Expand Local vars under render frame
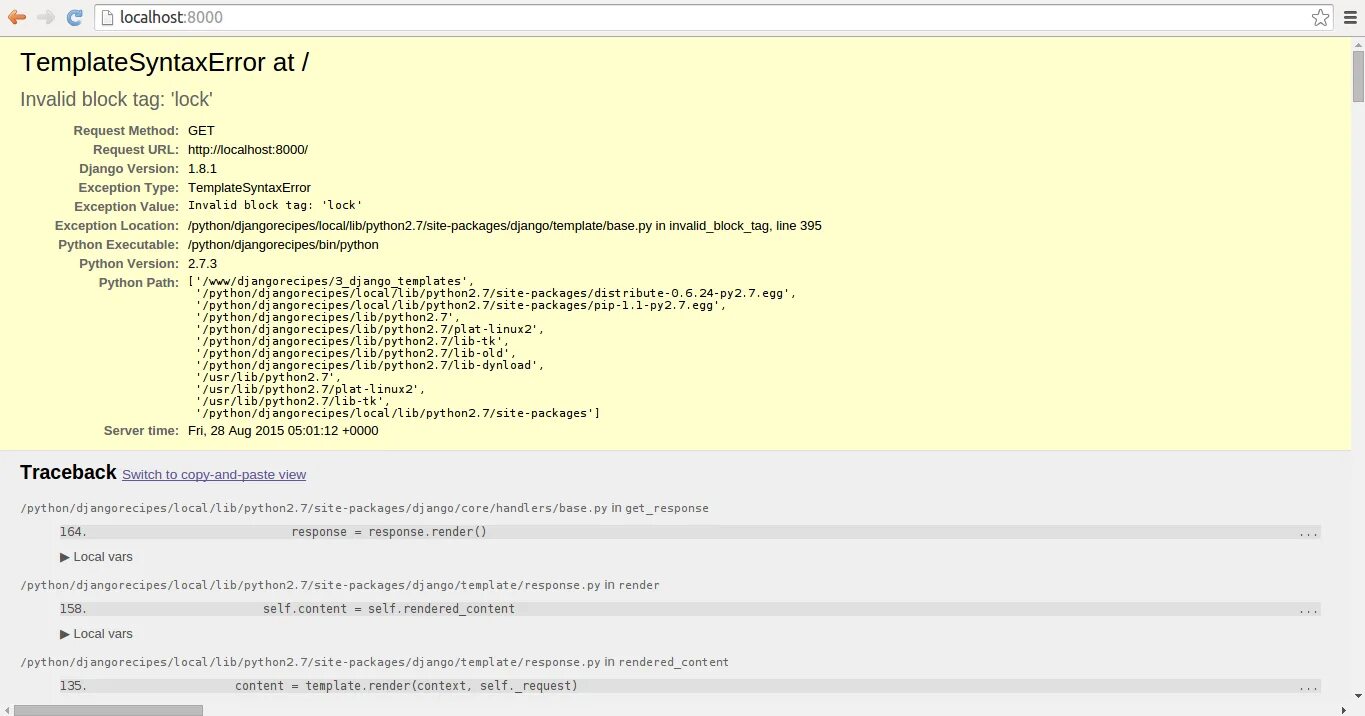The width and height of the screenshot is (1365, 716). click(96, 634)
